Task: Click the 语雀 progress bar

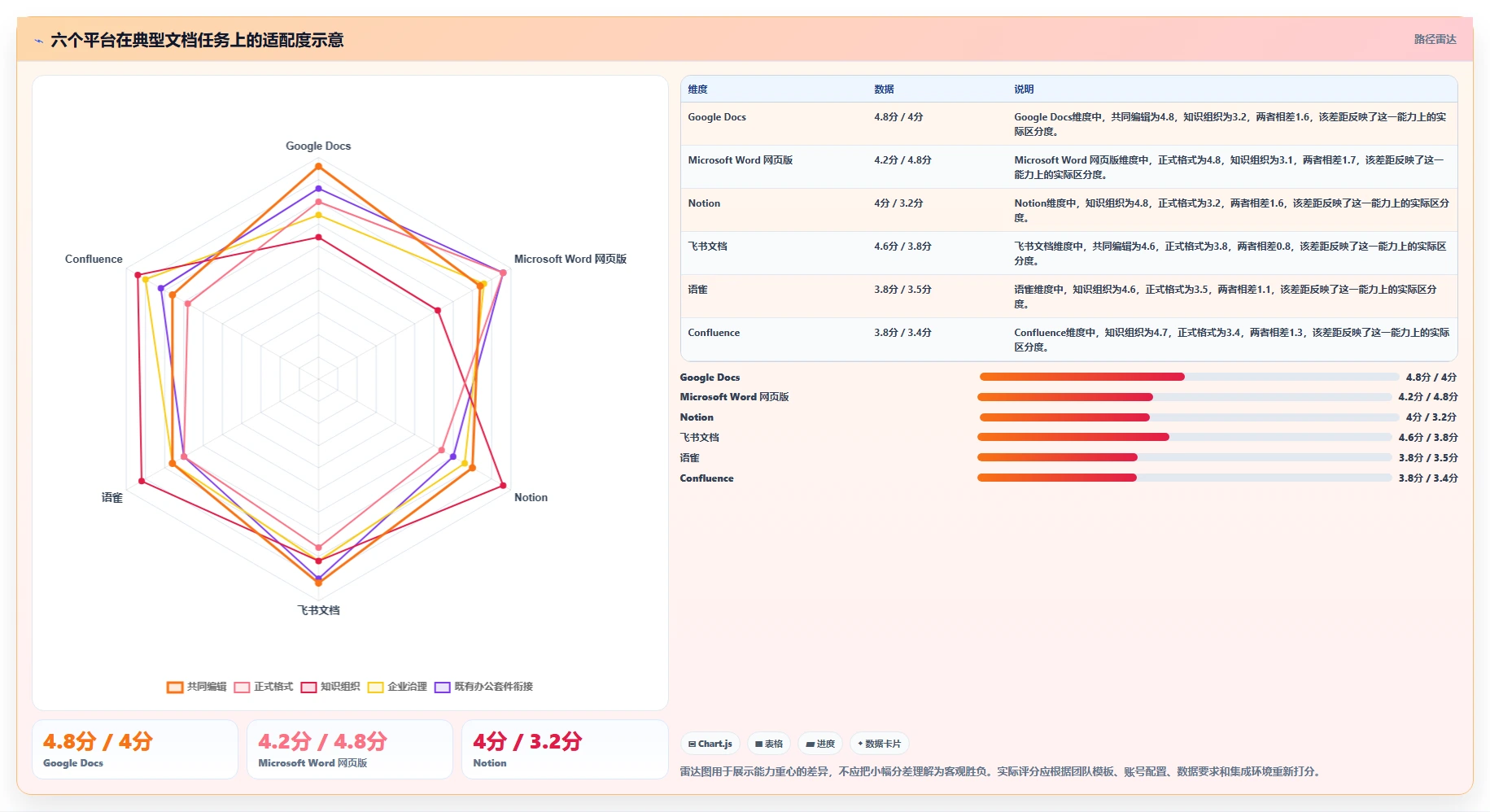Action: point(1184,457)
